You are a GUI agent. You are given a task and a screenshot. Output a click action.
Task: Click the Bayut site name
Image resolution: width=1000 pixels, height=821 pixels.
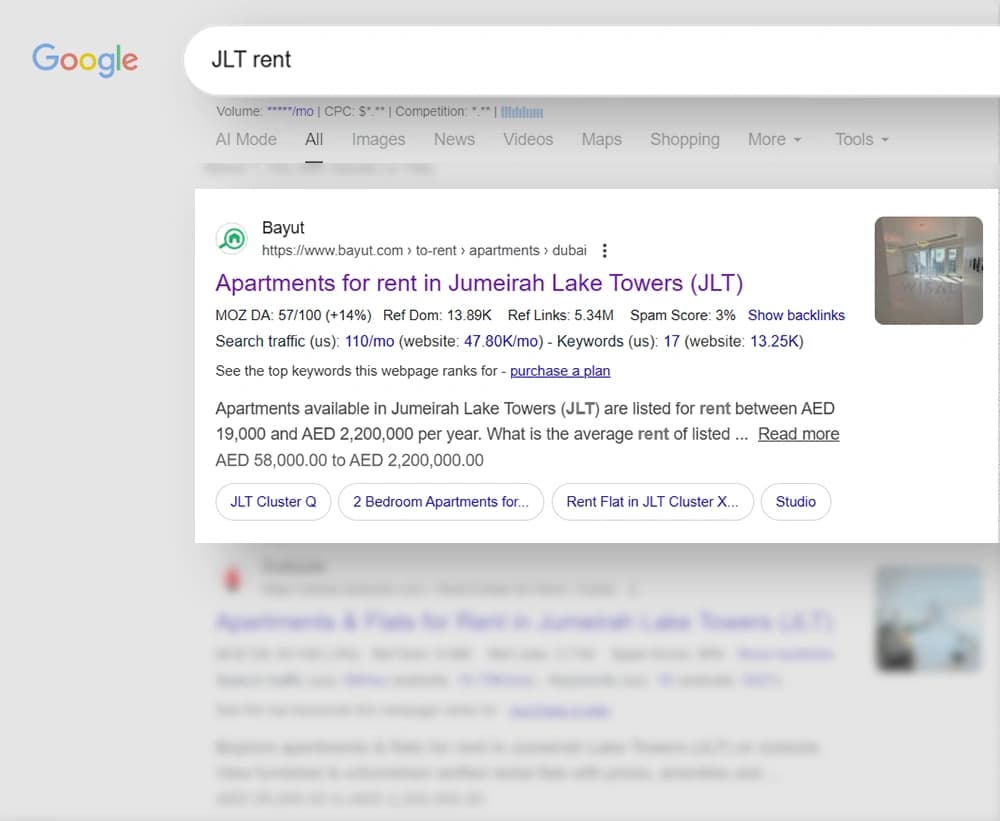(x=283, y=228)
